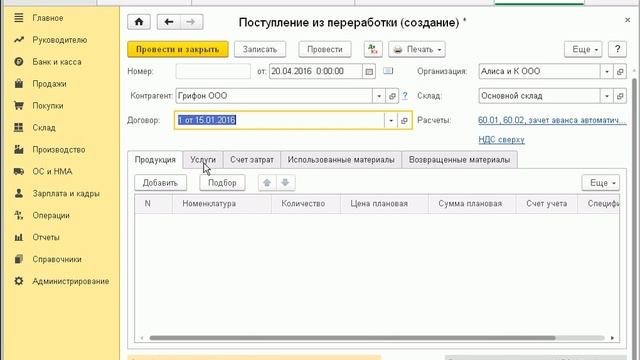Move row down with the down arrow

285,183
